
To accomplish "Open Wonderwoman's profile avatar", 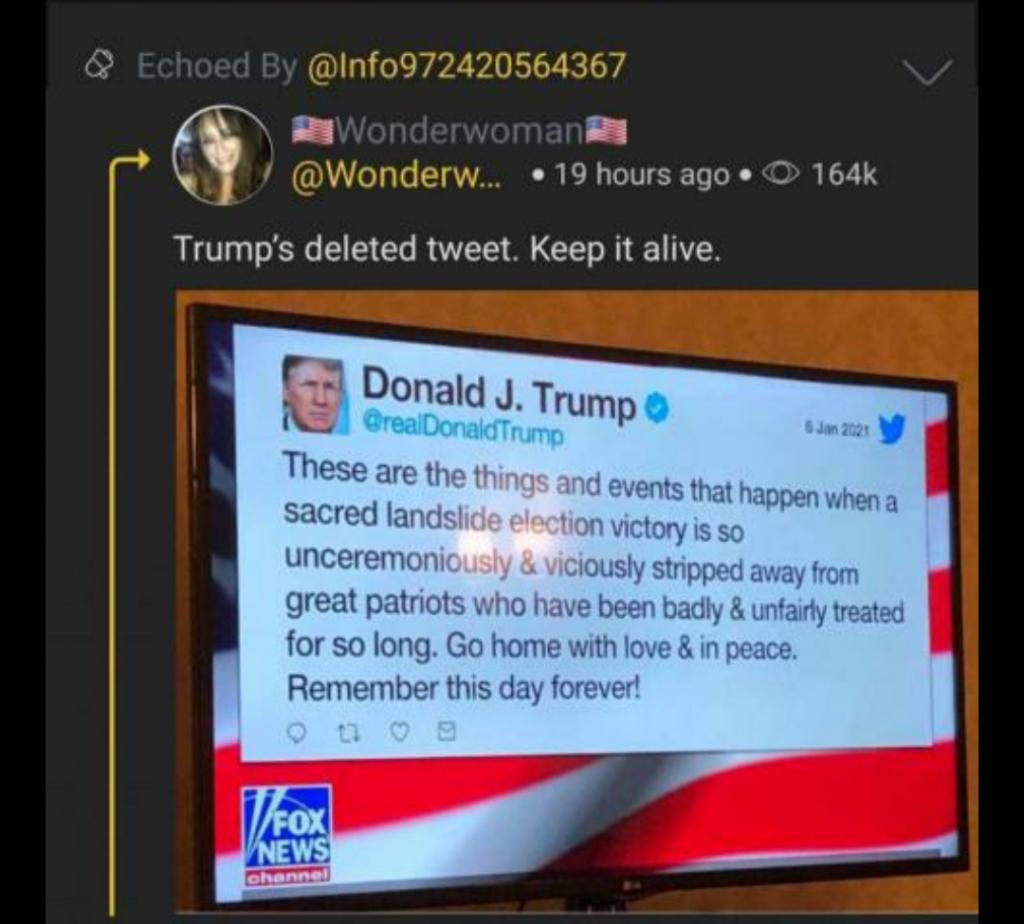I will 222,155.
